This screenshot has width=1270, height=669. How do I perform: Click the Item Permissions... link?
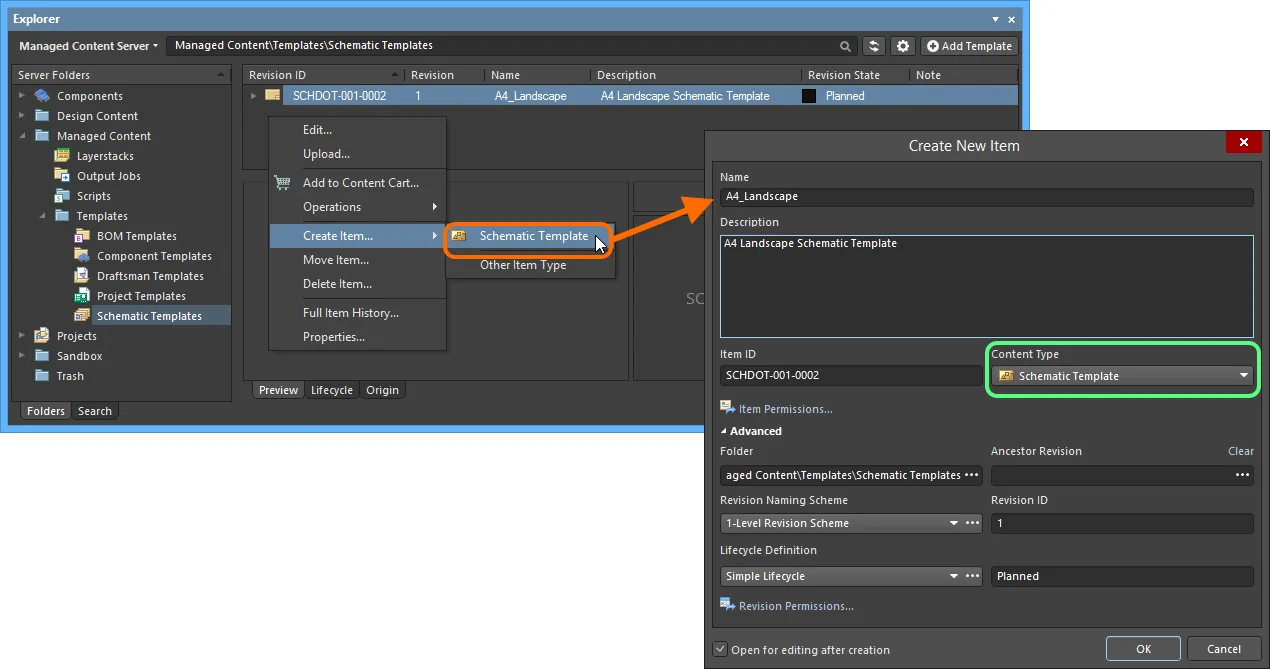pos(785,409)
